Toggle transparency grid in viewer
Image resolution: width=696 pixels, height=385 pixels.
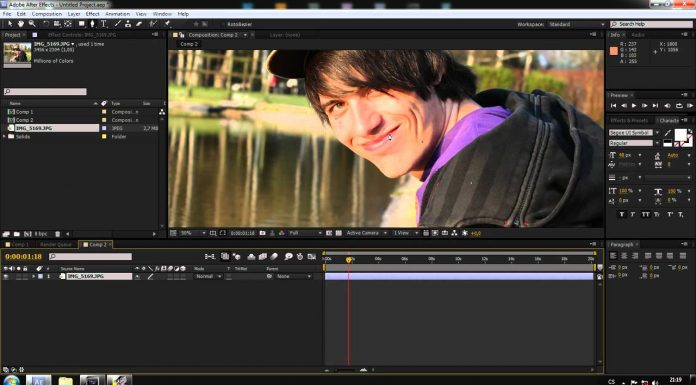339,233
